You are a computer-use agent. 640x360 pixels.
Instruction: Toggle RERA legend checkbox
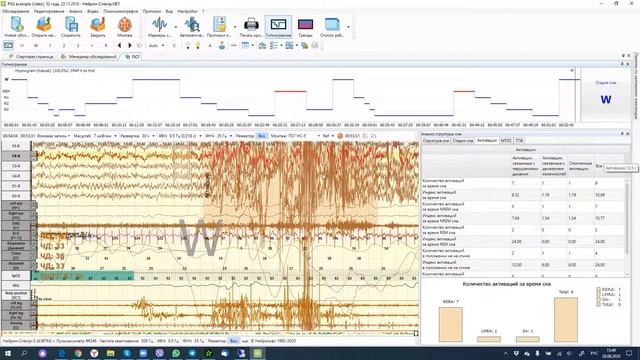pos(598,289)
